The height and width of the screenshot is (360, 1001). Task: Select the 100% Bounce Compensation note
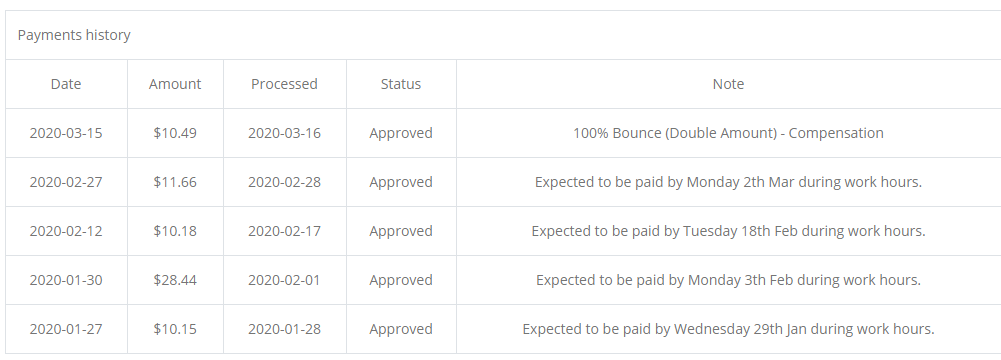point(728,133)
